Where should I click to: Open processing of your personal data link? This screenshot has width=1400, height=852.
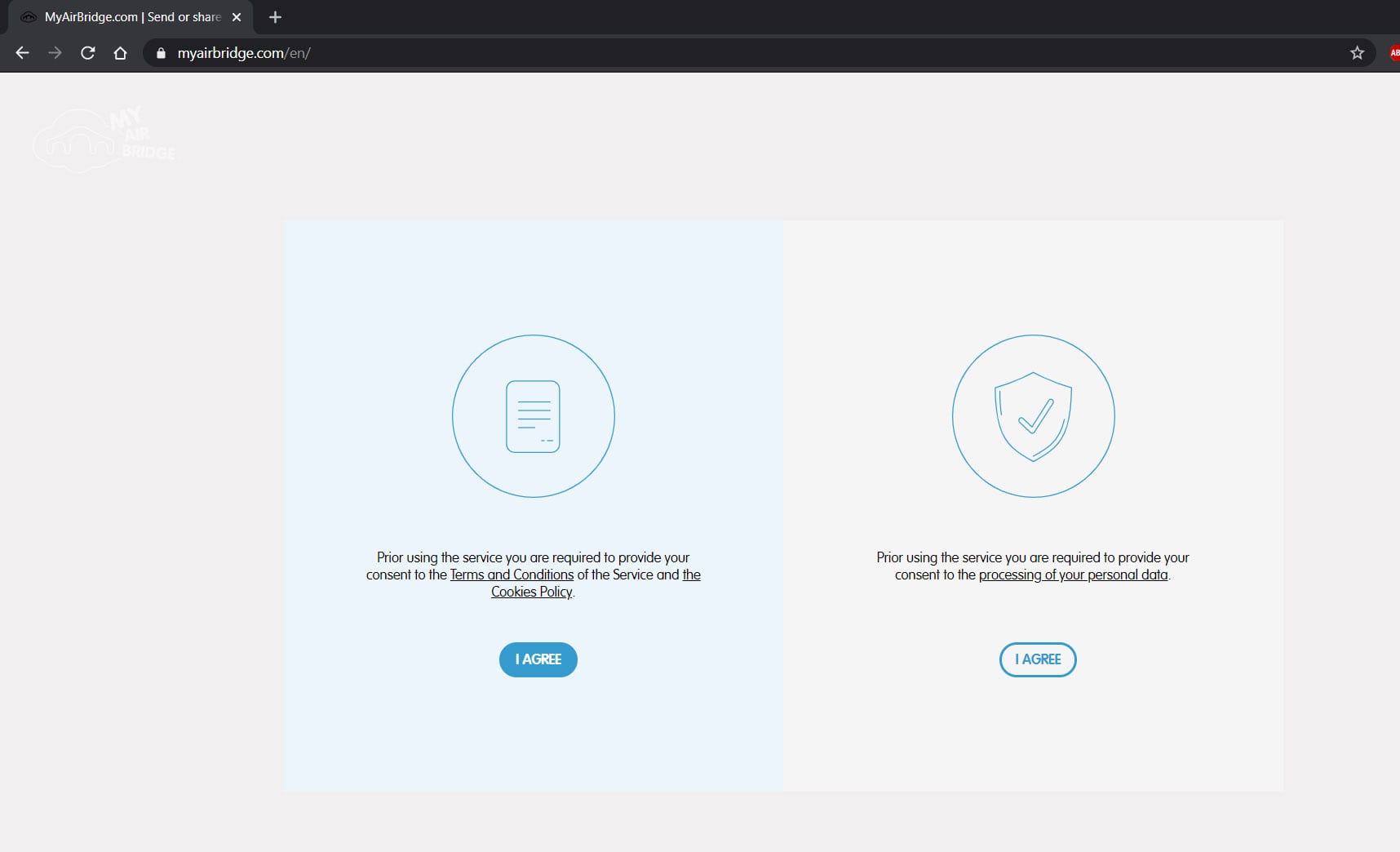(x=1073, y=575)
